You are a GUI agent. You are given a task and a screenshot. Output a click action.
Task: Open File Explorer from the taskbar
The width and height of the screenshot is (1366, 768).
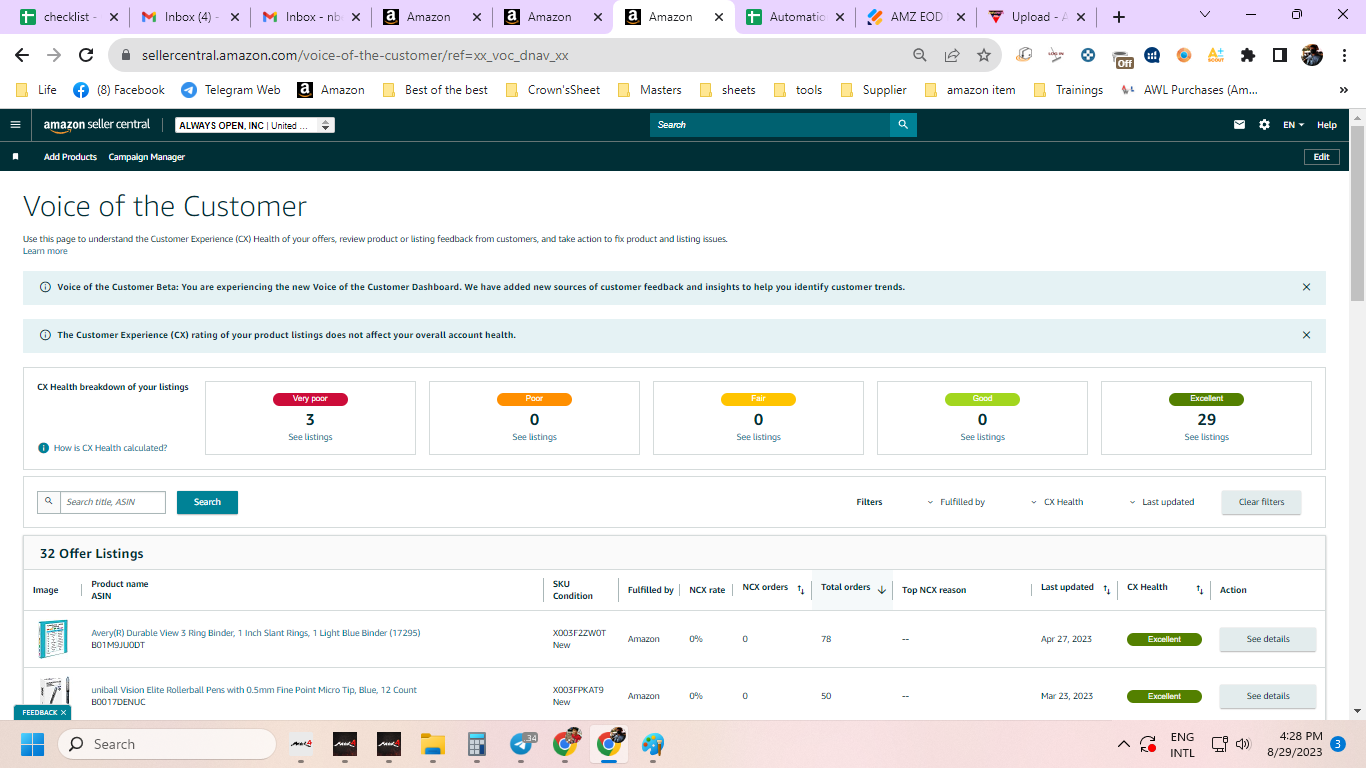(433, 744)
